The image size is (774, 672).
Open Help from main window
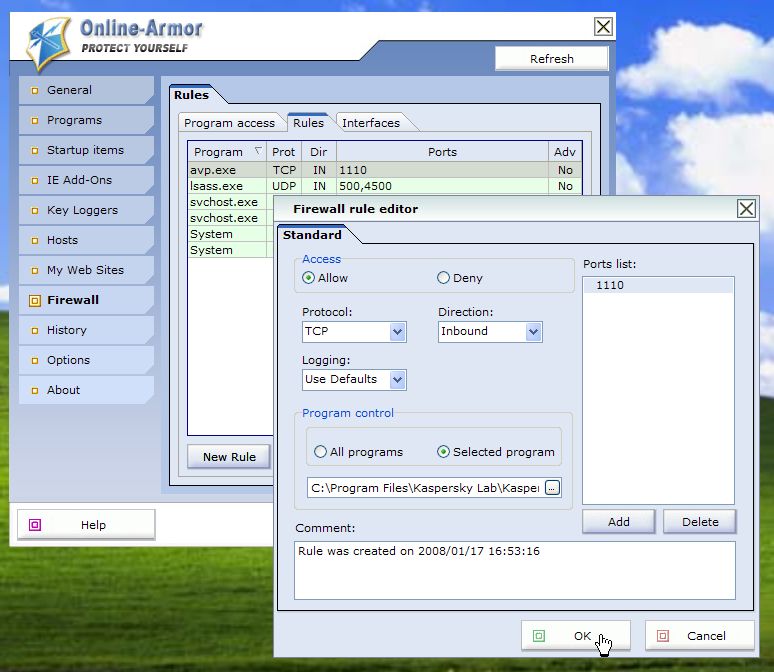coord(86,525)
